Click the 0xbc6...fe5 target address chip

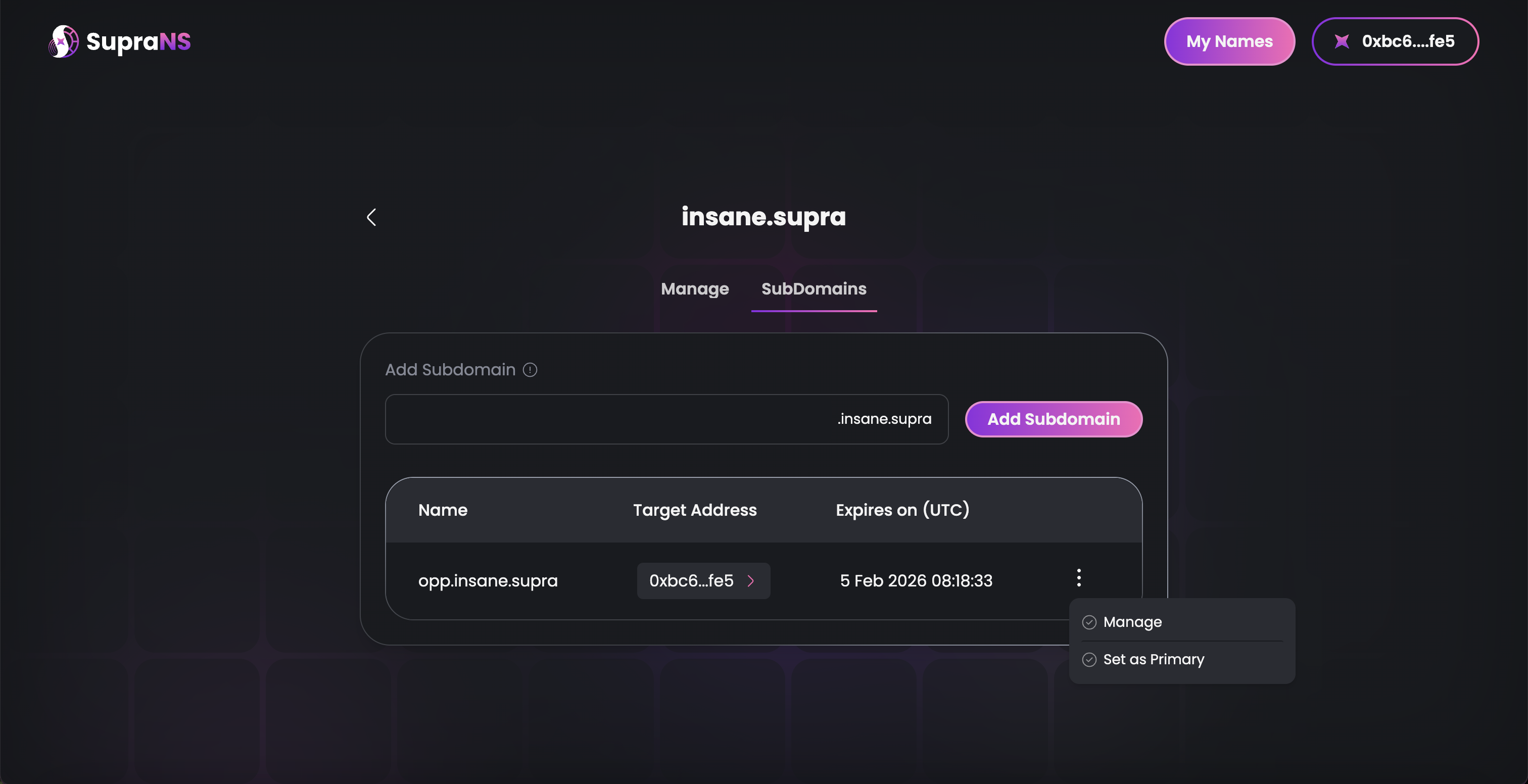(691, 581)
